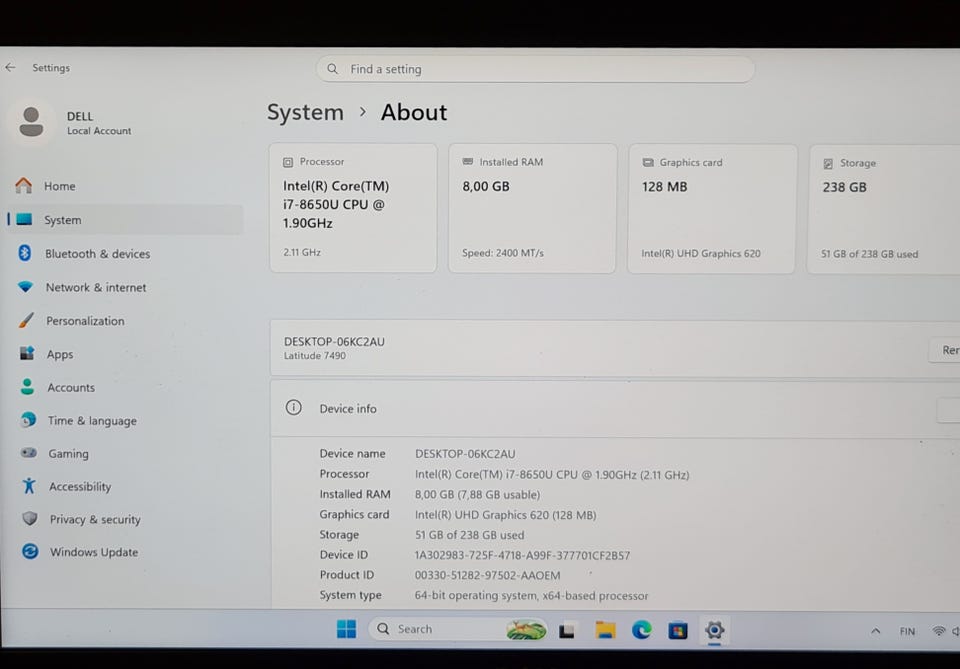
Task: Click the FIN language indicator
Action: (907, 631)
